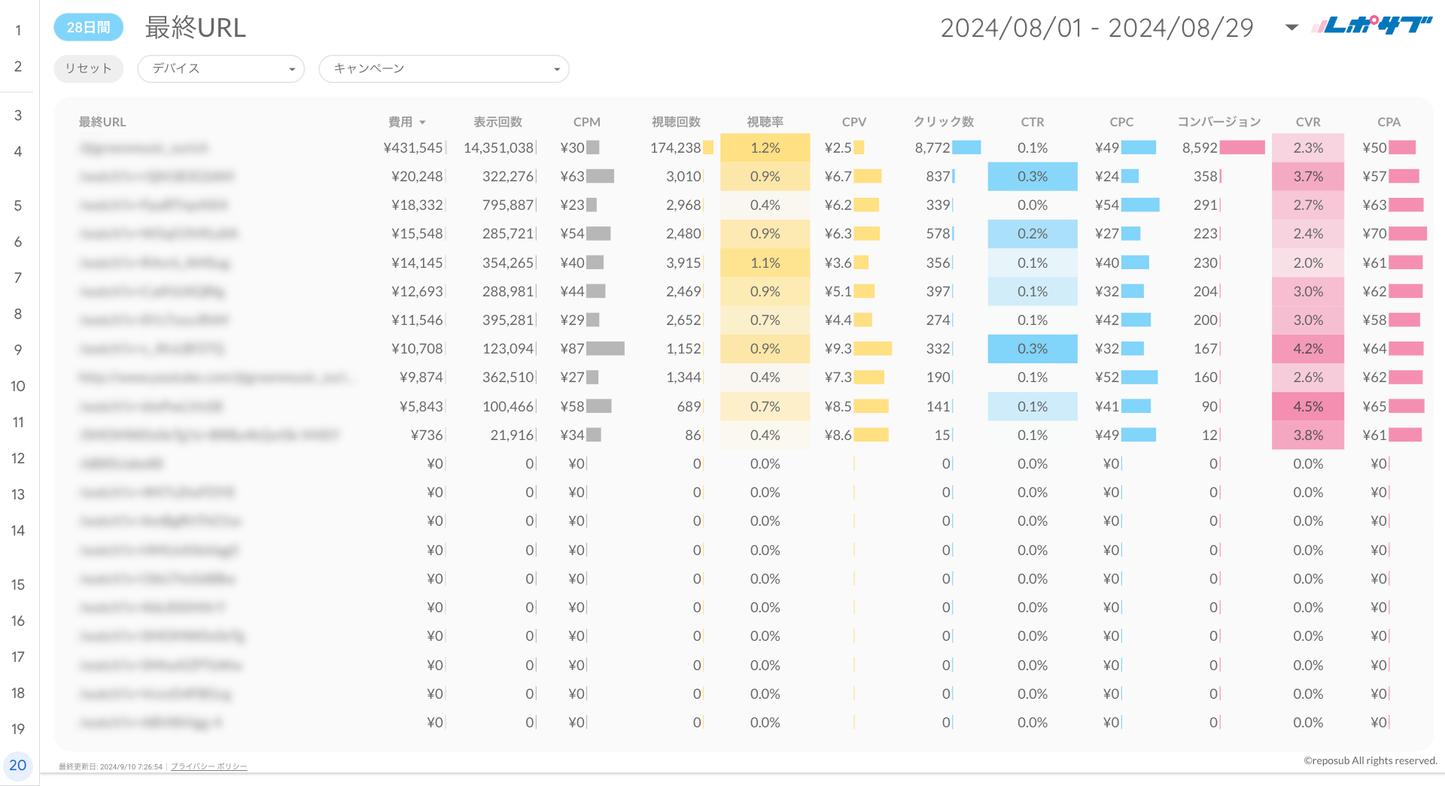Screen dimensions: 1445x786
Task: Click the ¥2.5 CPV cell
Action: (x=838, y=148)
